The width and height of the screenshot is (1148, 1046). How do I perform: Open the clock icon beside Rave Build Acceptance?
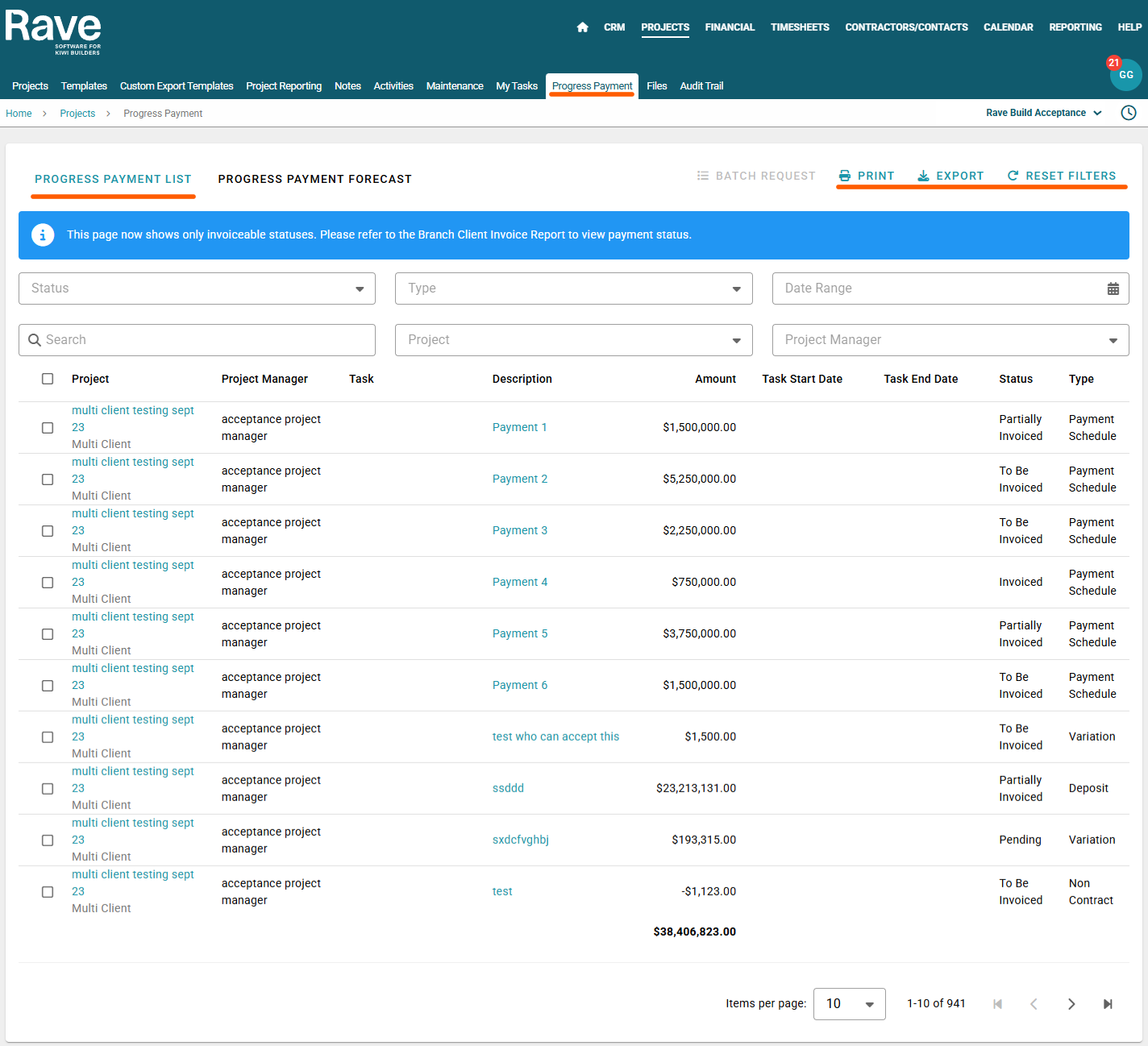(x=1129, y=113)
